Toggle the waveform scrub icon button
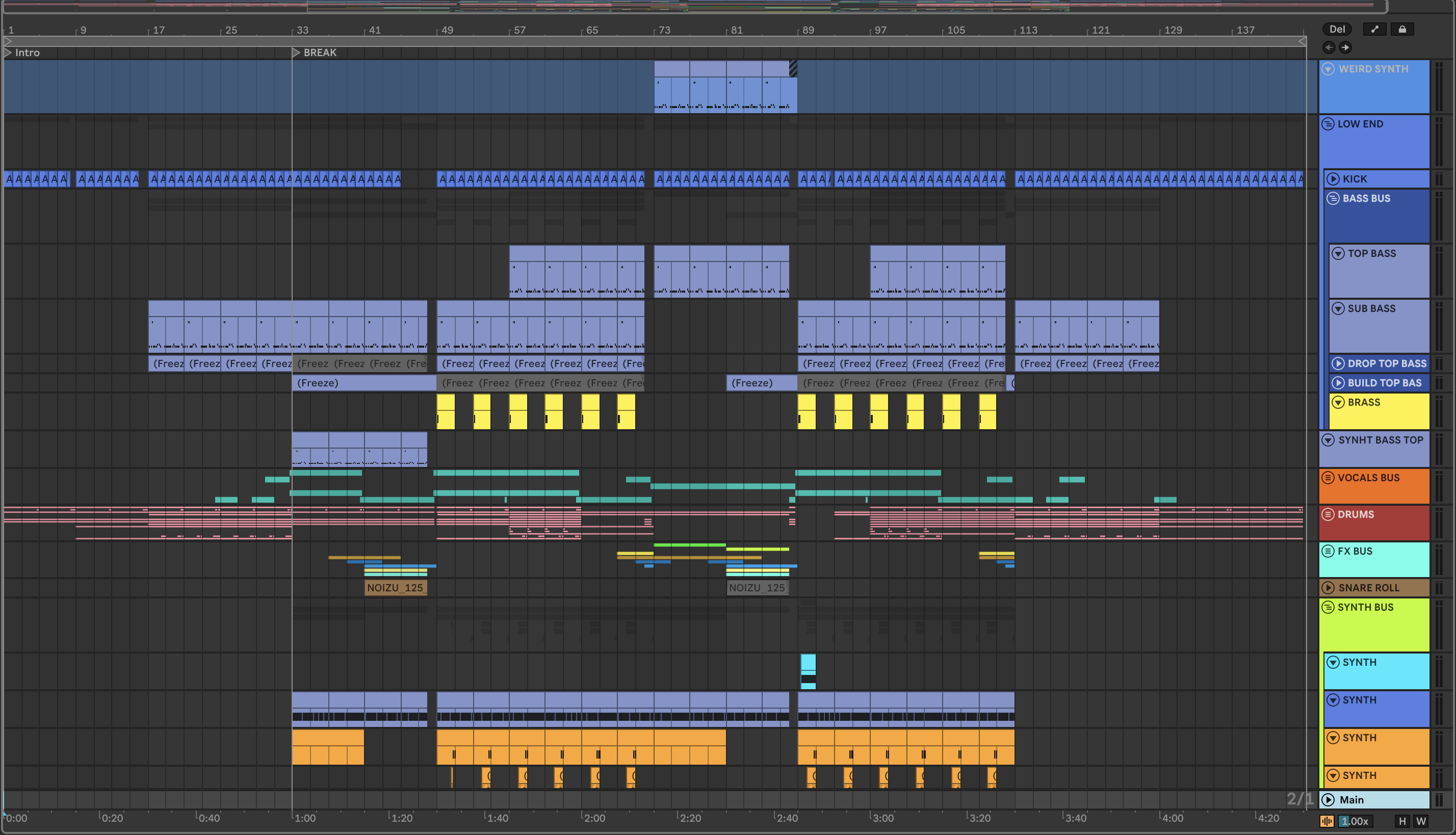This screenshot has height=835, width=1456. coord(1327,821)
